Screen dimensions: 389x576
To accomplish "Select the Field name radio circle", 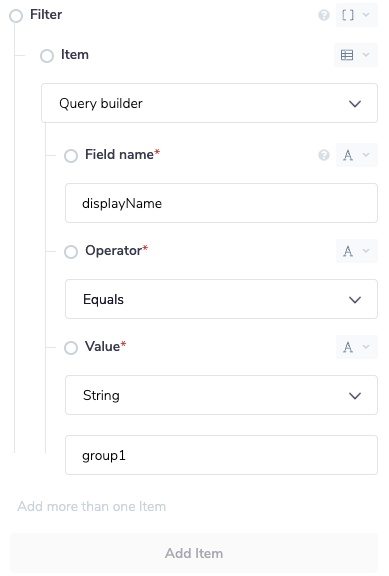I will tap(71, 156).
